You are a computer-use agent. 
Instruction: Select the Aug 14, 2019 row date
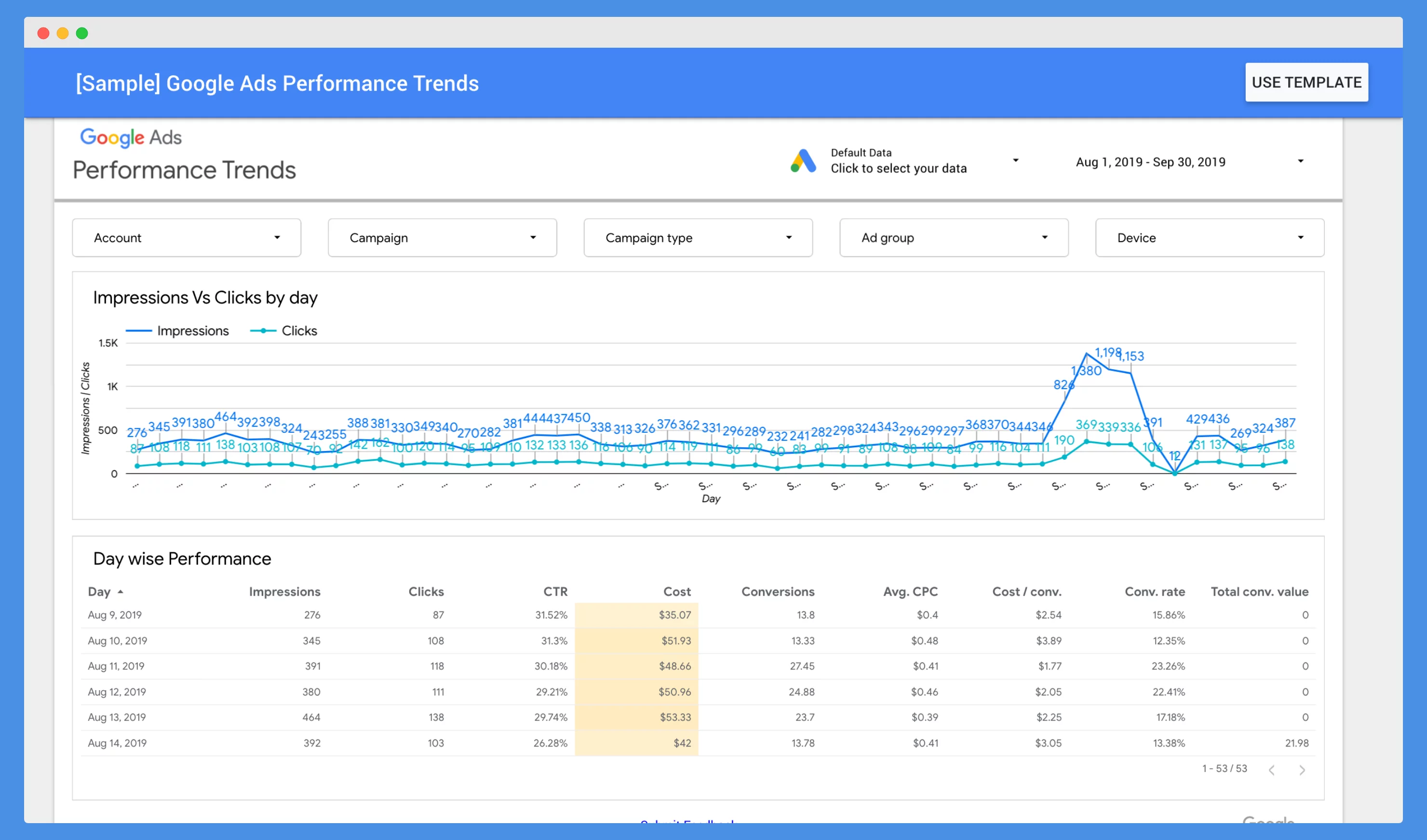117,743
